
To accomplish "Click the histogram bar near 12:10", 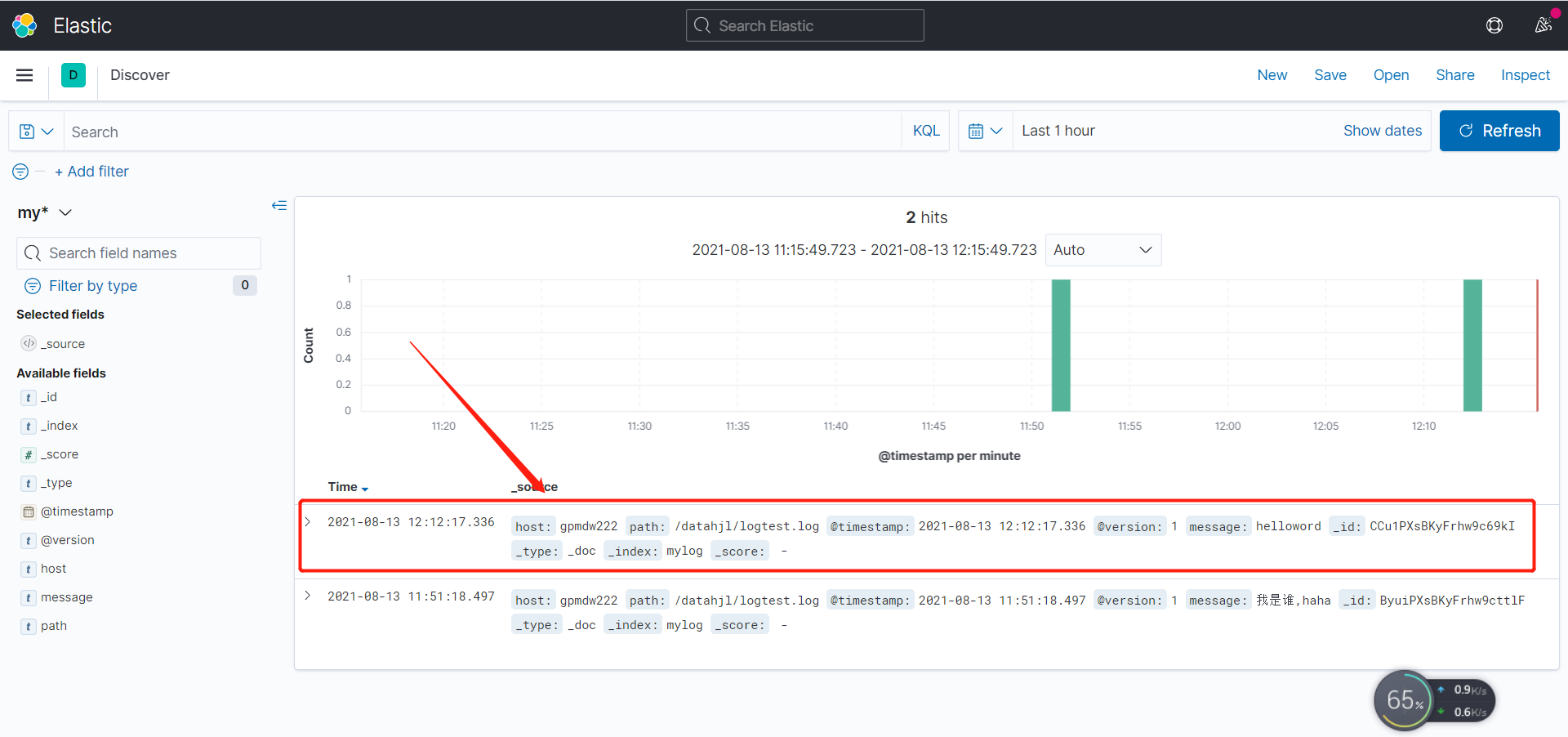I will (1472, 345).
